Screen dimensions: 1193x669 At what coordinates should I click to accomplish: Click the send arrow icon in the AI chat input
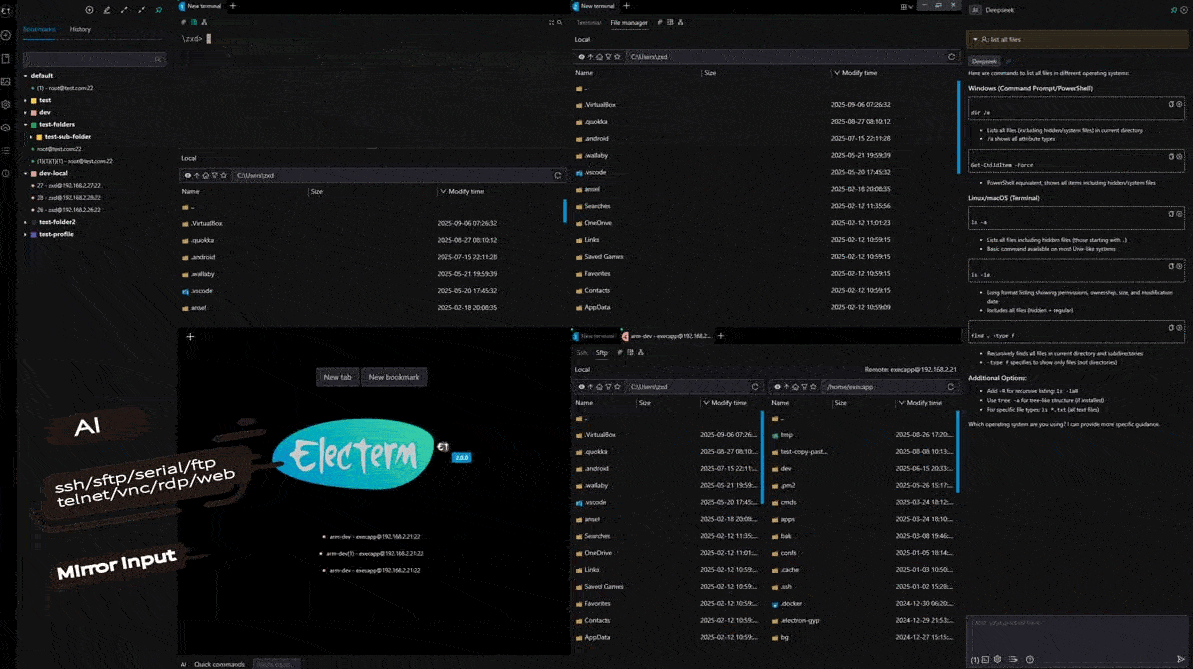1180,659
